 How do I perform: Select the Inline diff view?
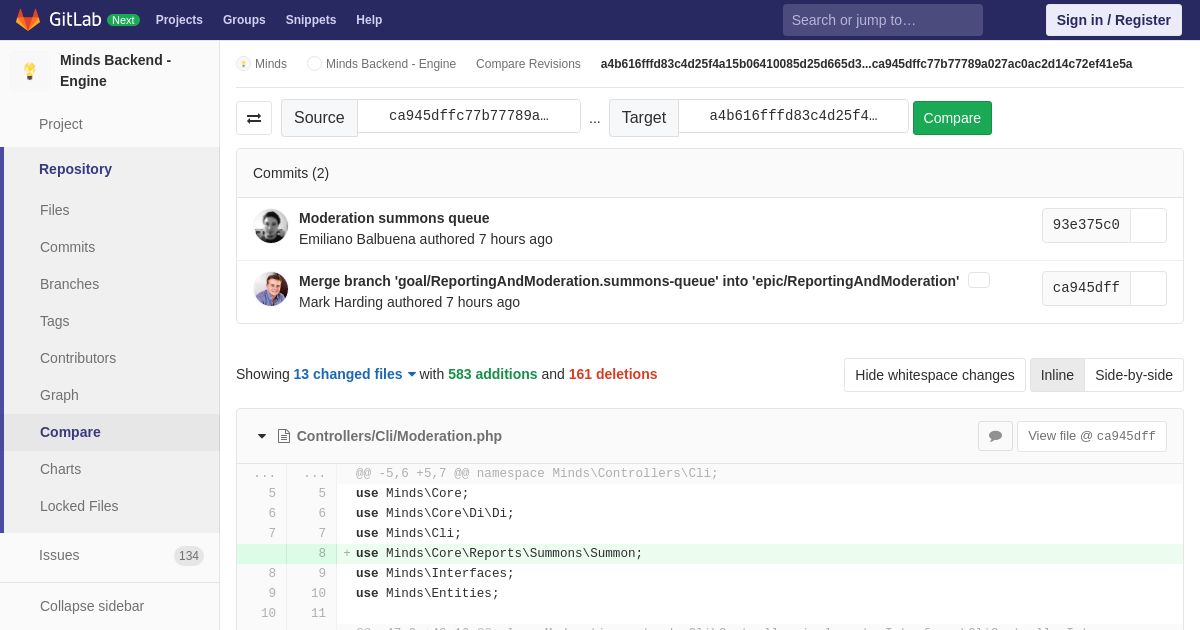point(1057,375)
